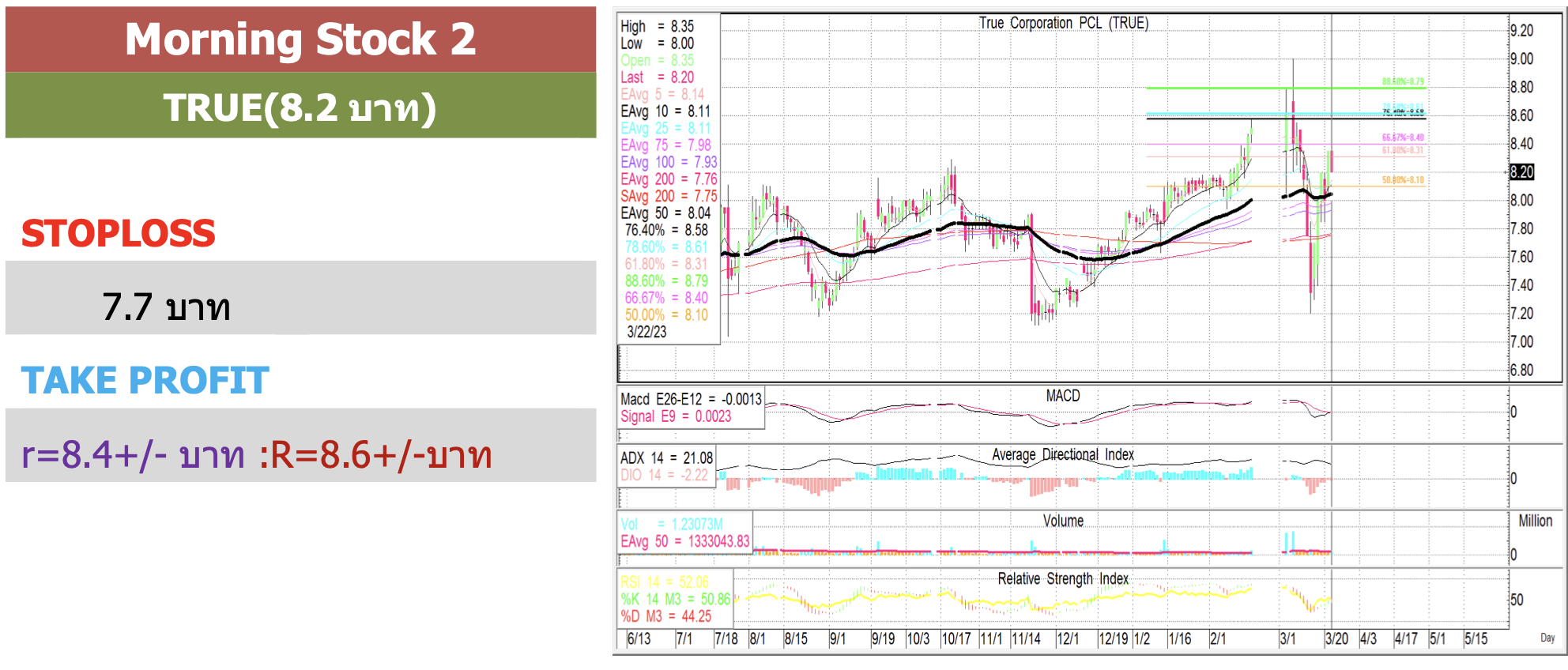Click the Signal E9 = 0.0023 value
Screen dimensions: 1568x670
pyautogui.click(x=676, y=416)
